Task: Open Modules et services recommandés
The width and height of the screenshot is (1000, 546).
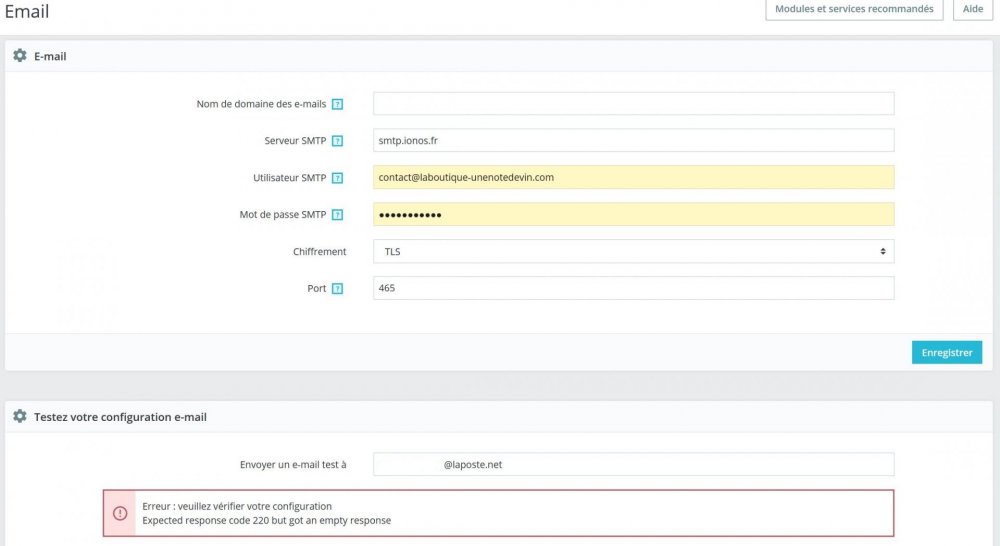Action: tap(853, 9)
